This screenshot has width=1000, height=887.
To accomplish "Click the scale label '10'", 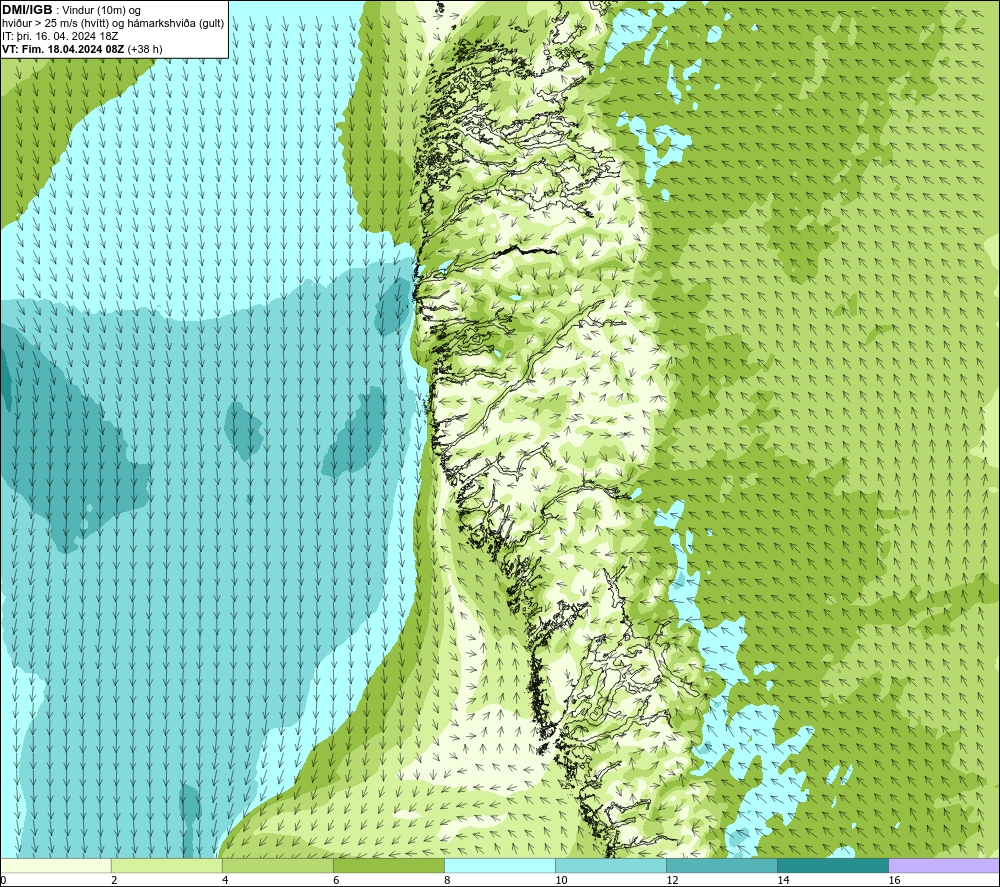I will pyautogui.click(x=561, y=881).
